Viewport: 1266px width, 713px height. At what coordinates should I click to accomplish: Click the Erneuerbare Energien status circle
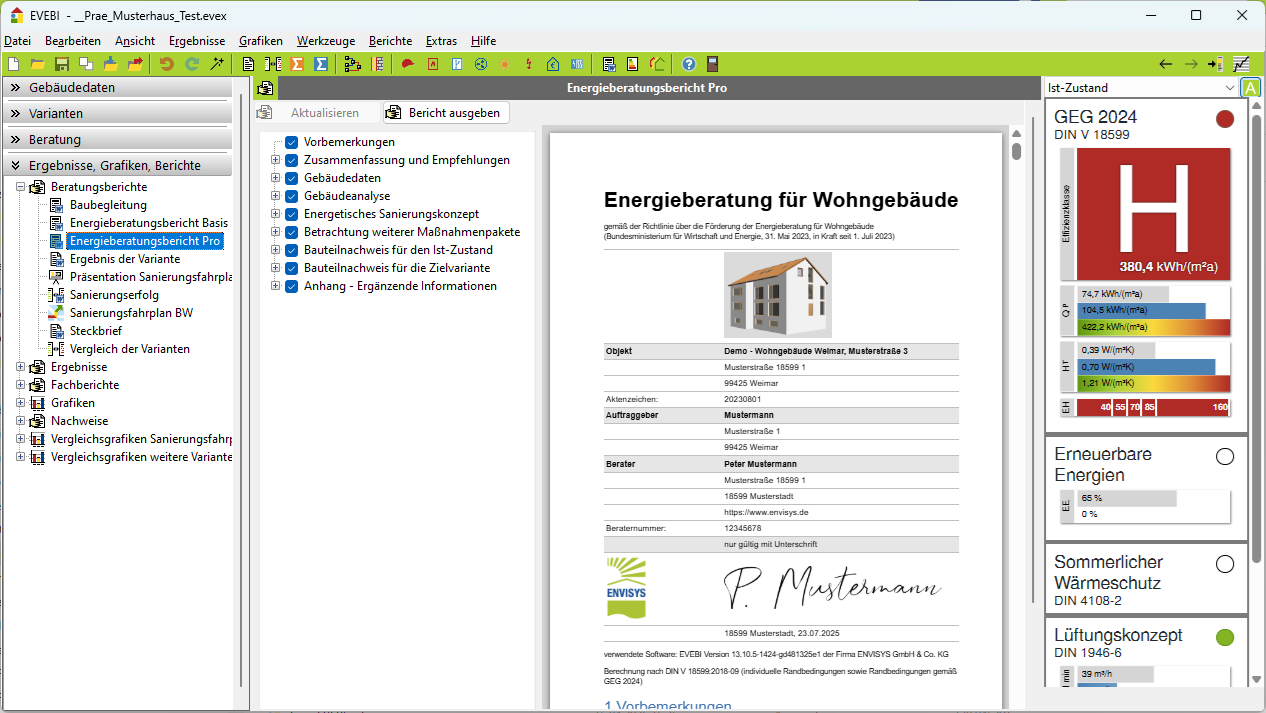(1224, 457)
